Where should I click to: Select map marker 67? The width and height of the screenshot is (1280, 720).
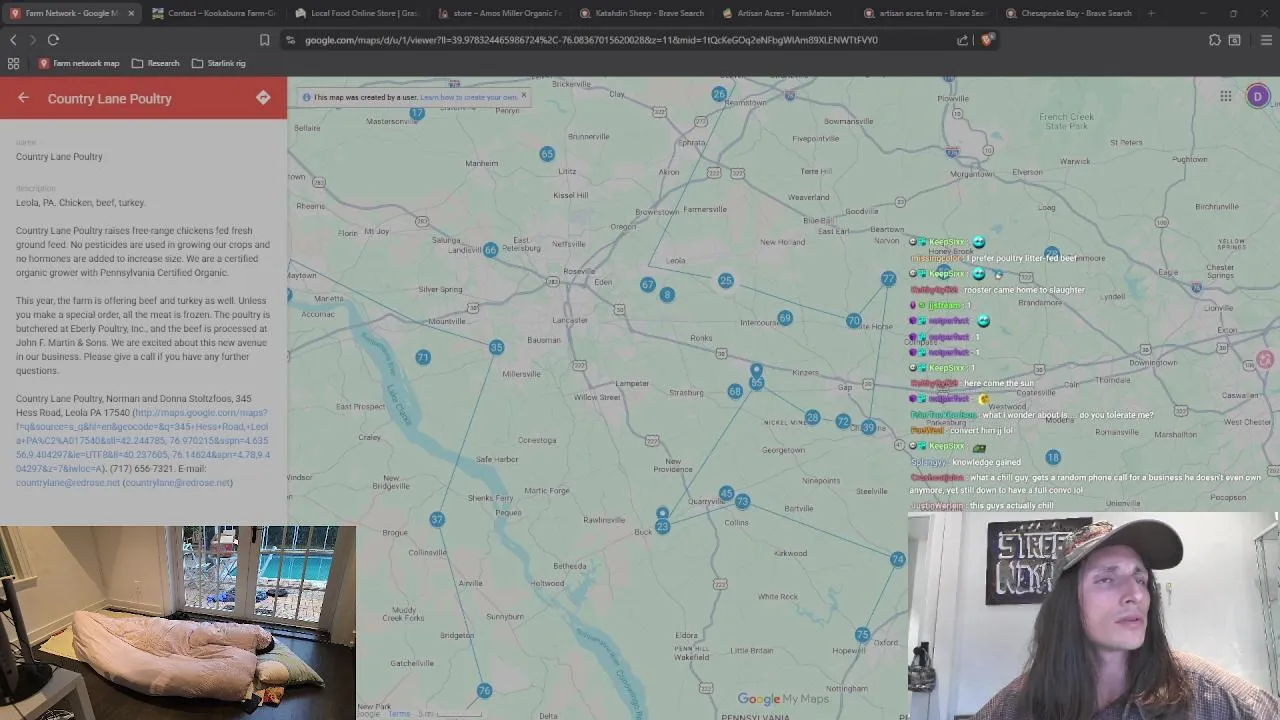pyautogui.click(x=648, y=285)
